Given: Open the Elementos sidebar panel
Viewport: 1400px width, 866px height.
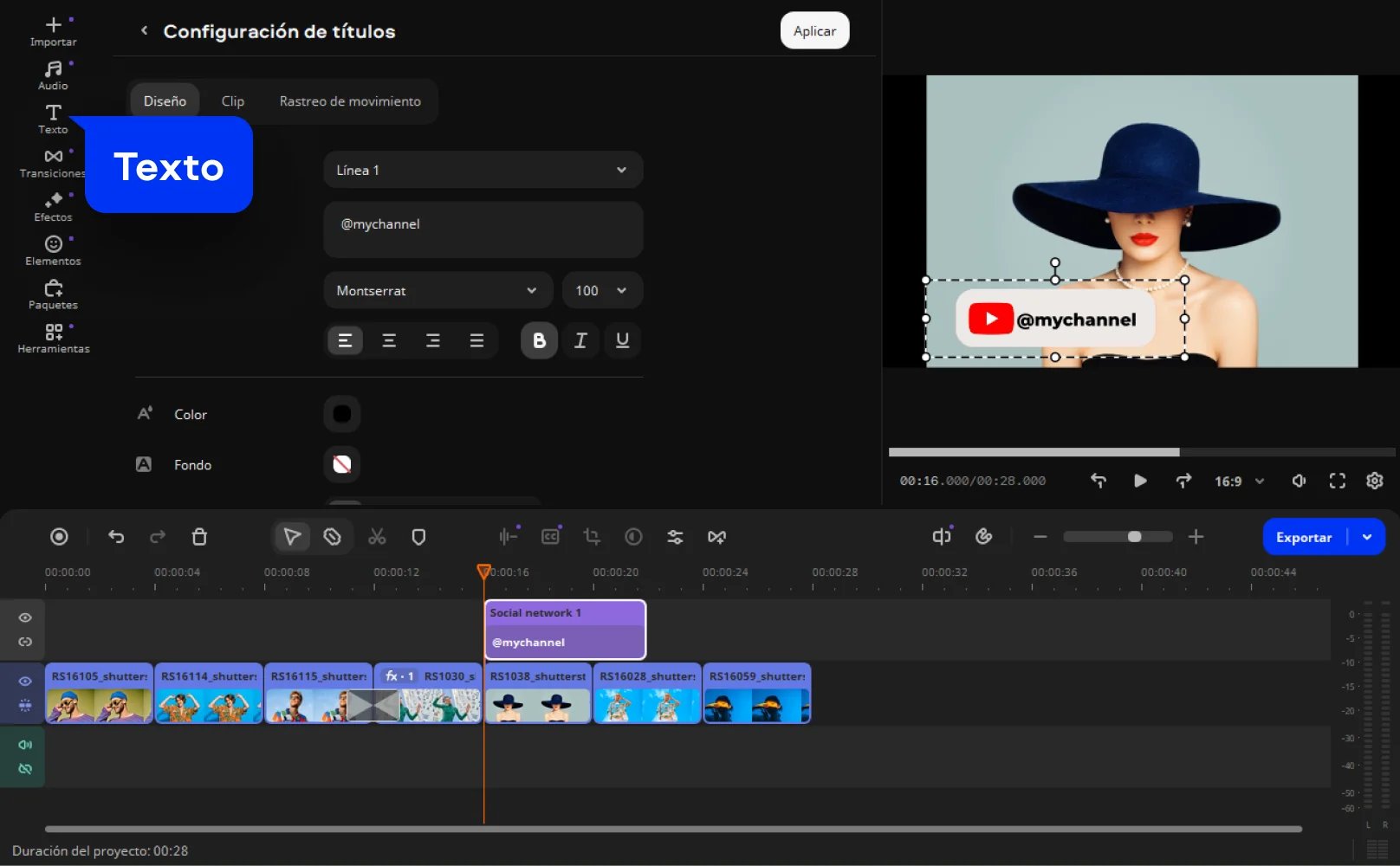Looking at the screenshot, I should click(x=53, y=250).
